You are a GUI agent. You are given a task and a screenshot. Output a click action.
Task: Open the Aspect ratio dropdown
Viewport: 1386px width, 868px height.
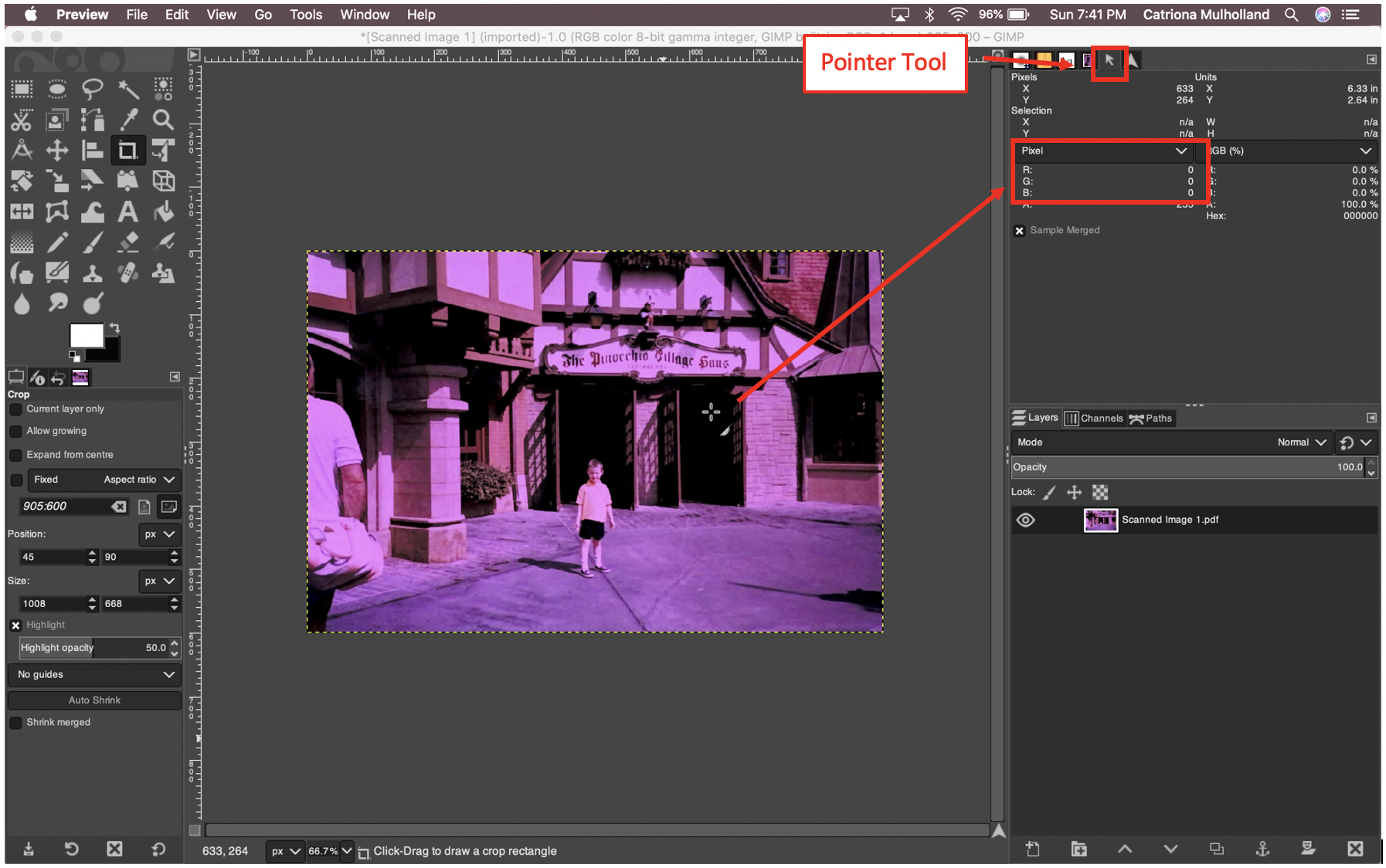104,480
